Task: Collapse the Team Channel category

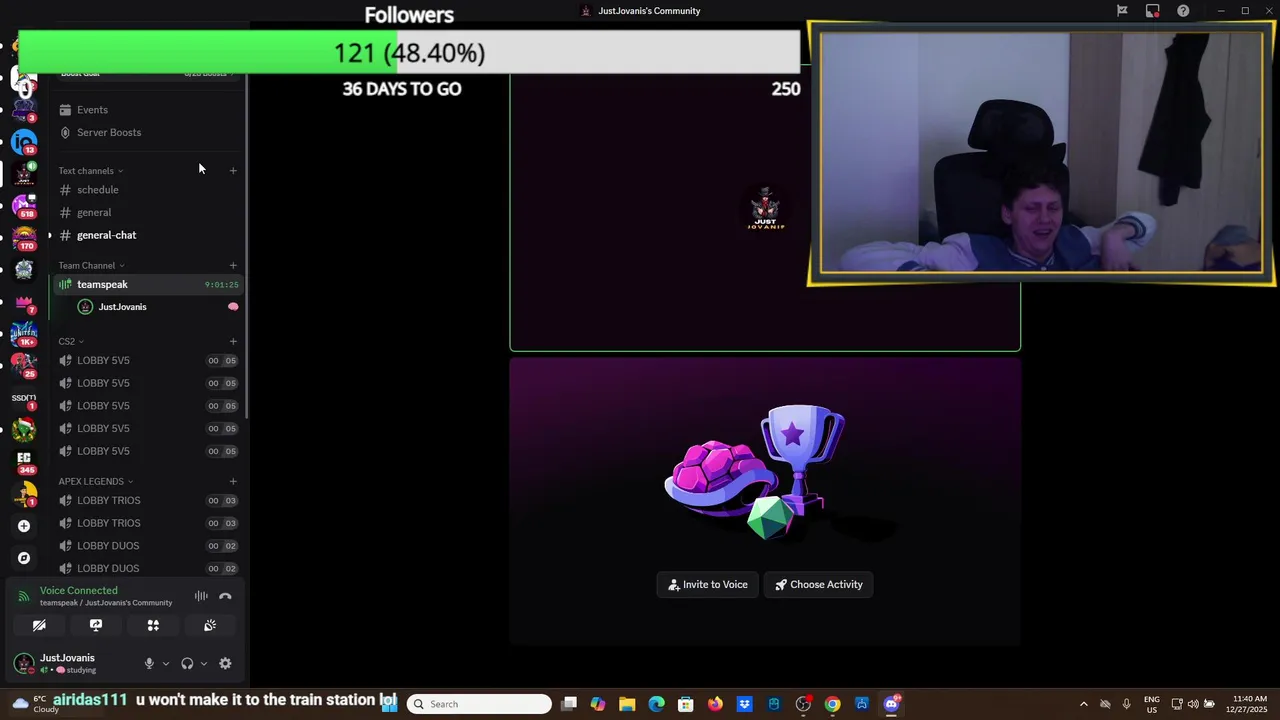Action: [91, 266]
